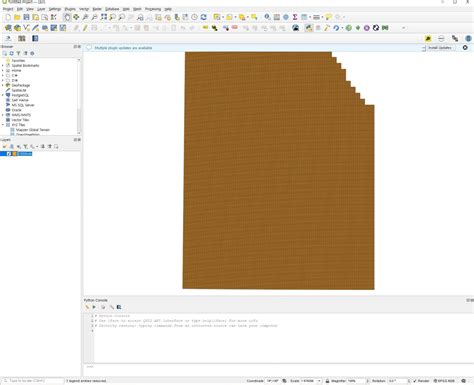Screen dimensions: 474x385
Task: Open the Raster menu
Action: coord(97,9)
